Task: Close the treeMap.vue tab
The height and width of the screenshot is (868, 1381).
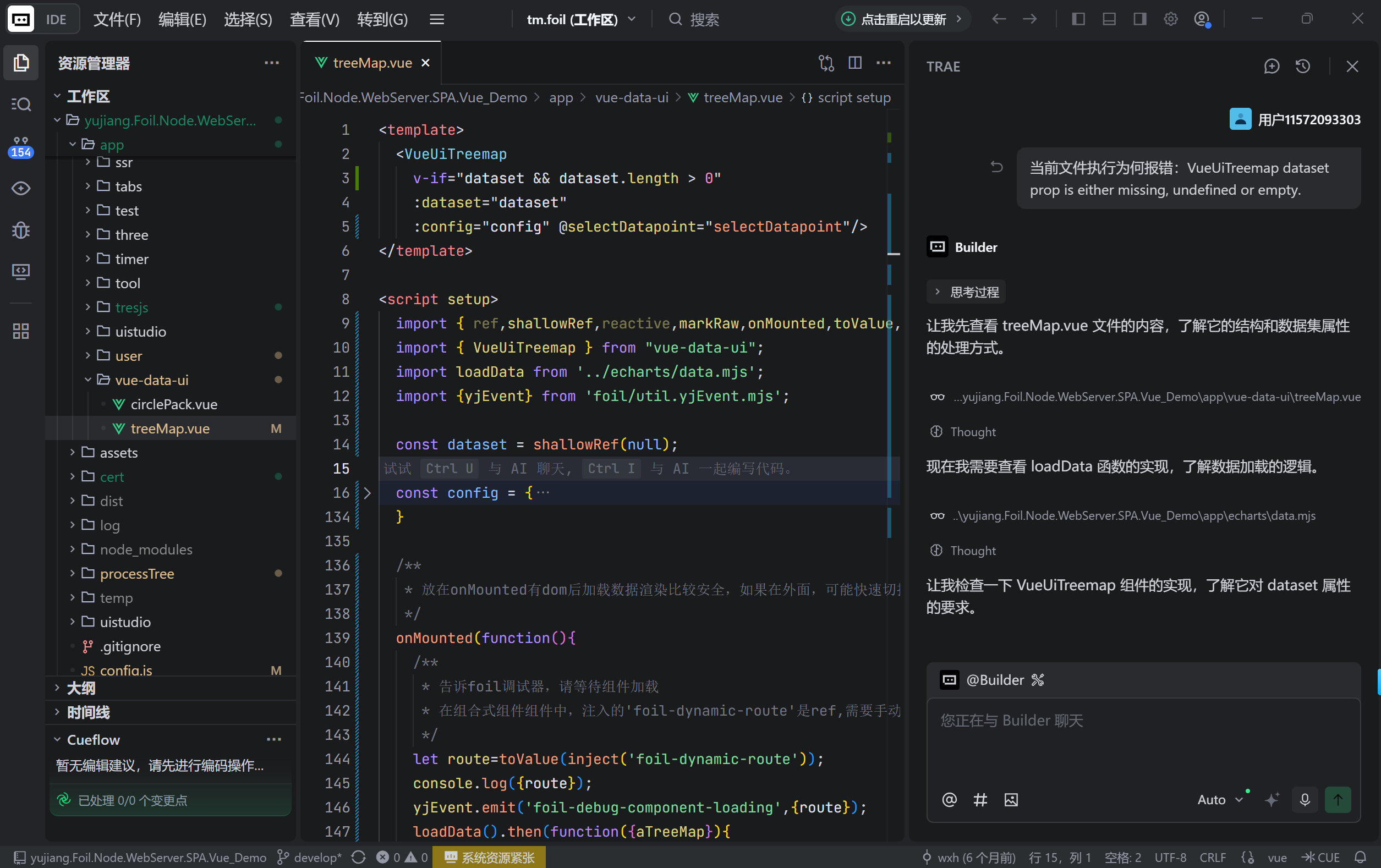Action: 425,63
